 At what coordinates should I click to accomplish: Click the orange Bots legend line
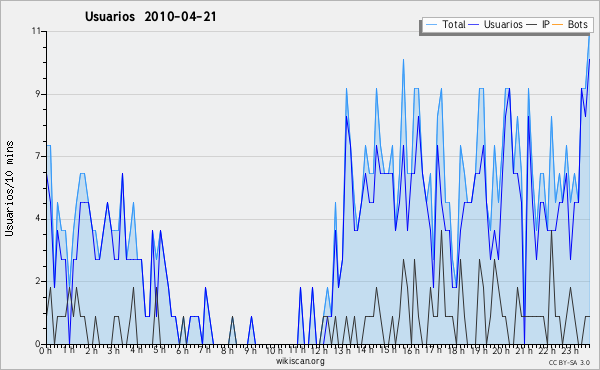tap(558, 25)
